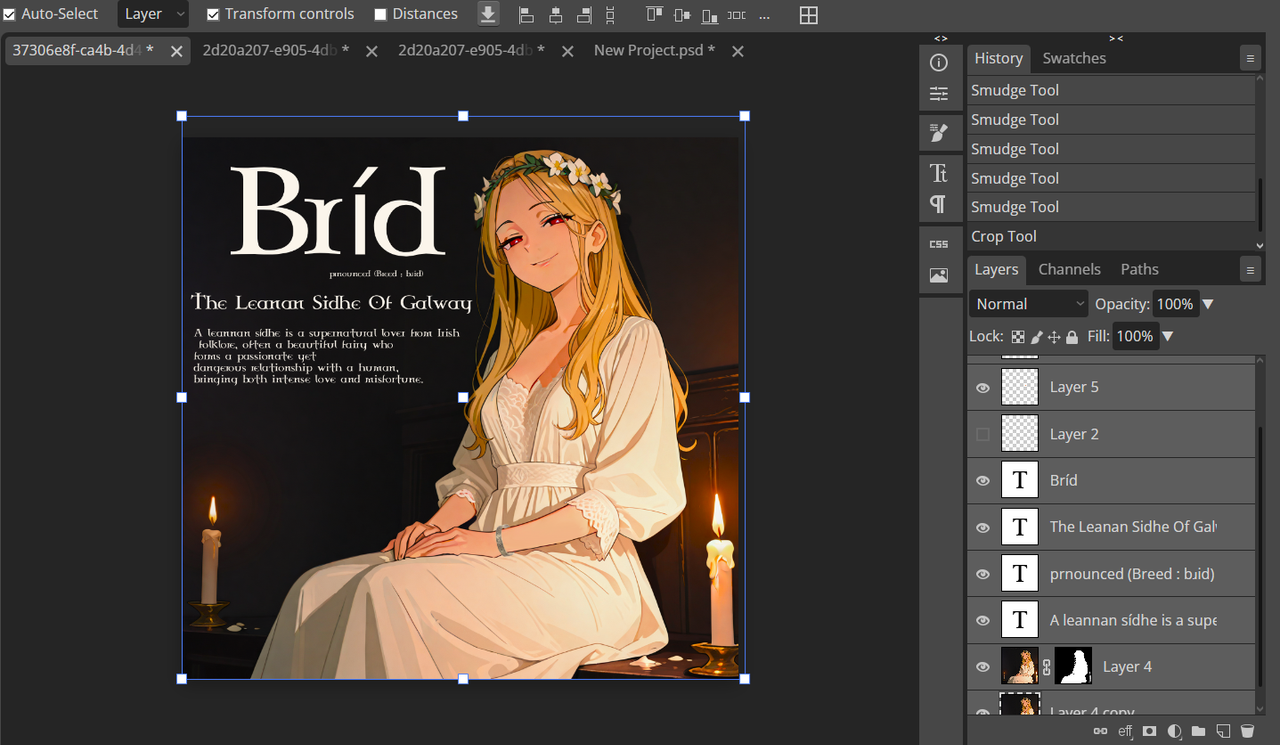Open the Opacity slider arrow
Image resolution: width=1280 pixels, height=745 pixels.
point(1208,304)
